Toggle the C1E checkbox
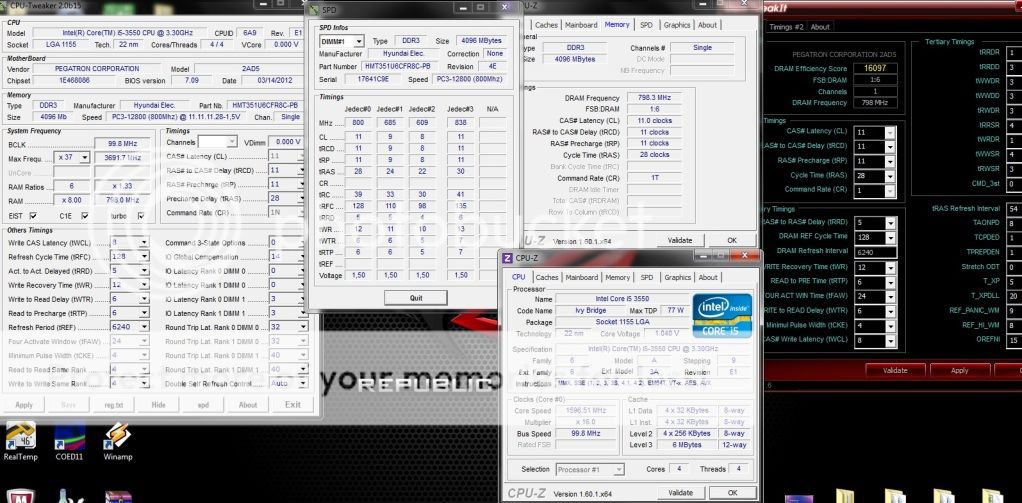Viewport: 1022px width, 503px height. (x=86, y=215)
